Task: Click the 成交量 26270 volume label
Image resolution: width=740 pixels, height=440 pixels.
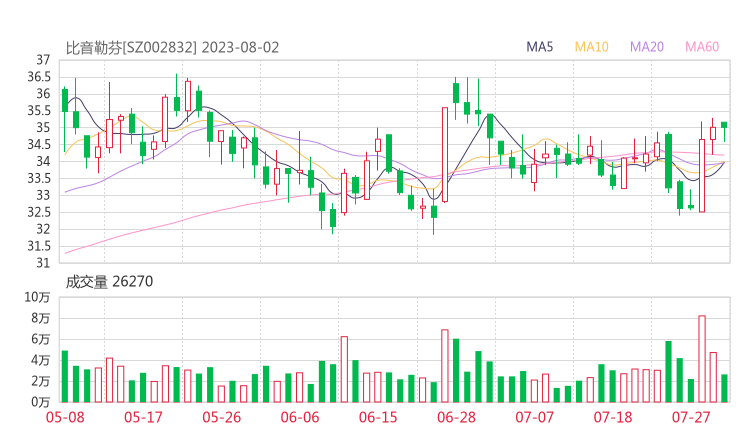Action: coord(109,282)
